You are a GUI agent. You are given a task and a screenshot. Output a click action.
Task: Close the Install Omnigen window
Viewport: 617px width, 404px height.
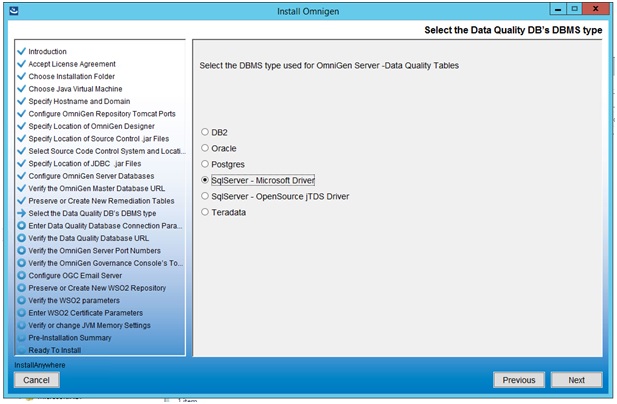[x=596, y=9]
